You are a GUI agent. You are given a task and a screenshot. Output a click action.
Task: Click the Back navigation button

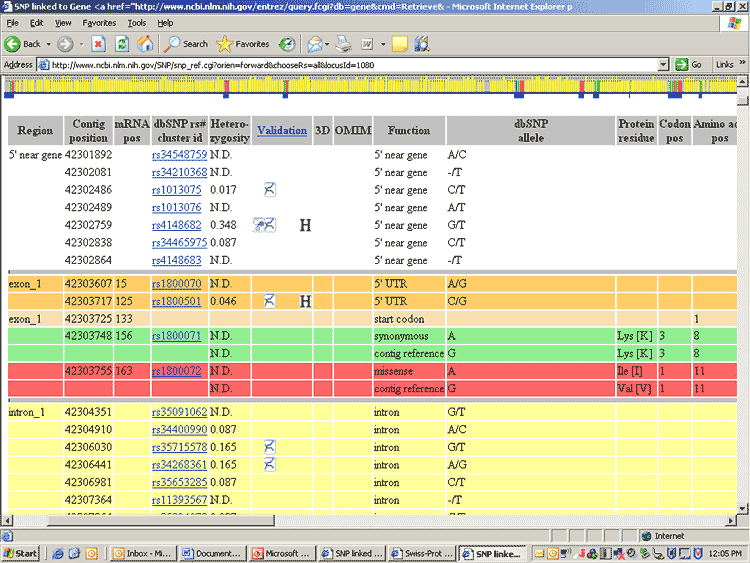click(22, 44)
